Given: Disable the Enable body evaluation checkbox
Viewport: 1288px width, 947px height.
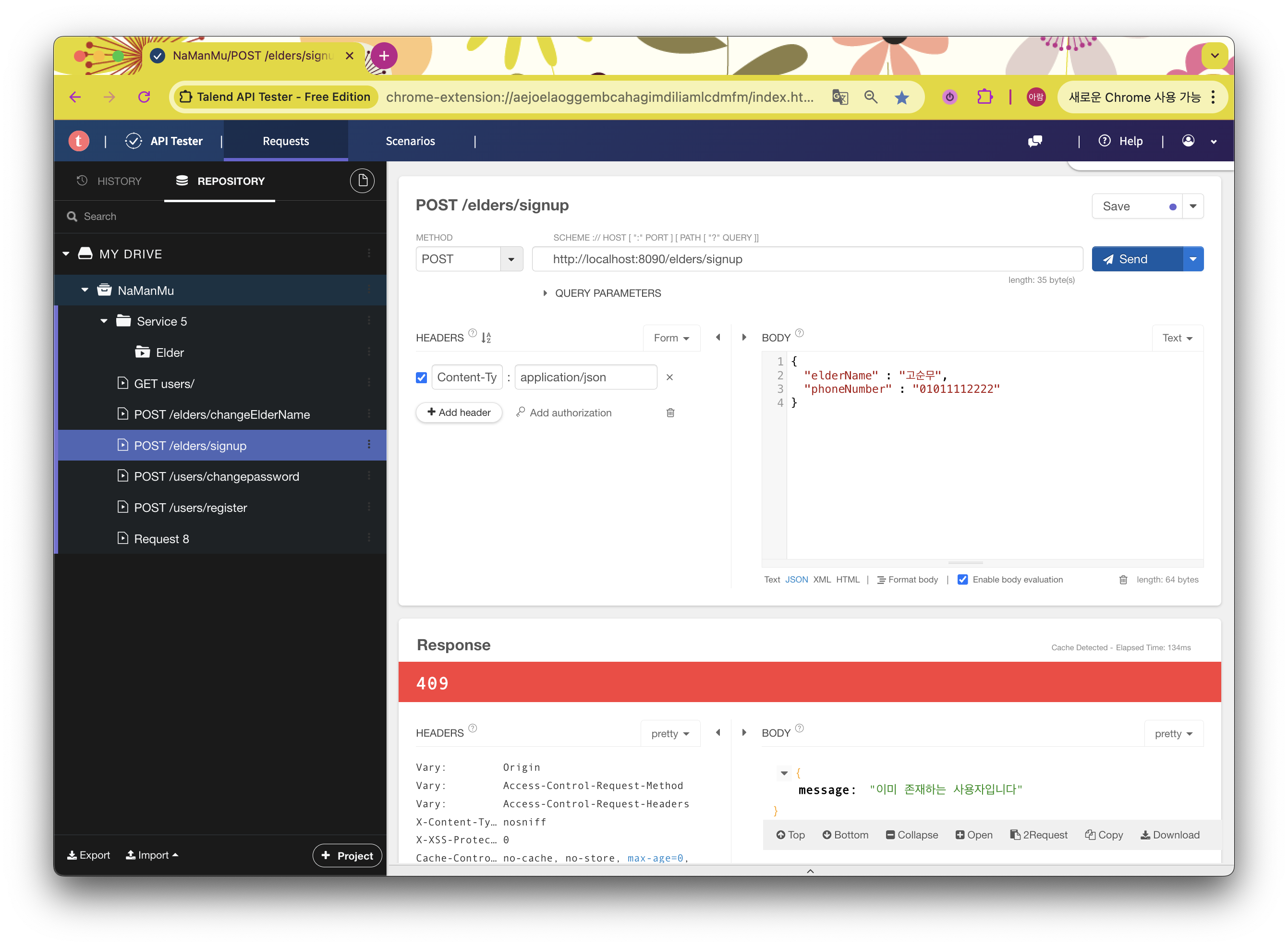Looking at the screenshot, I should (x=962, y=580).
